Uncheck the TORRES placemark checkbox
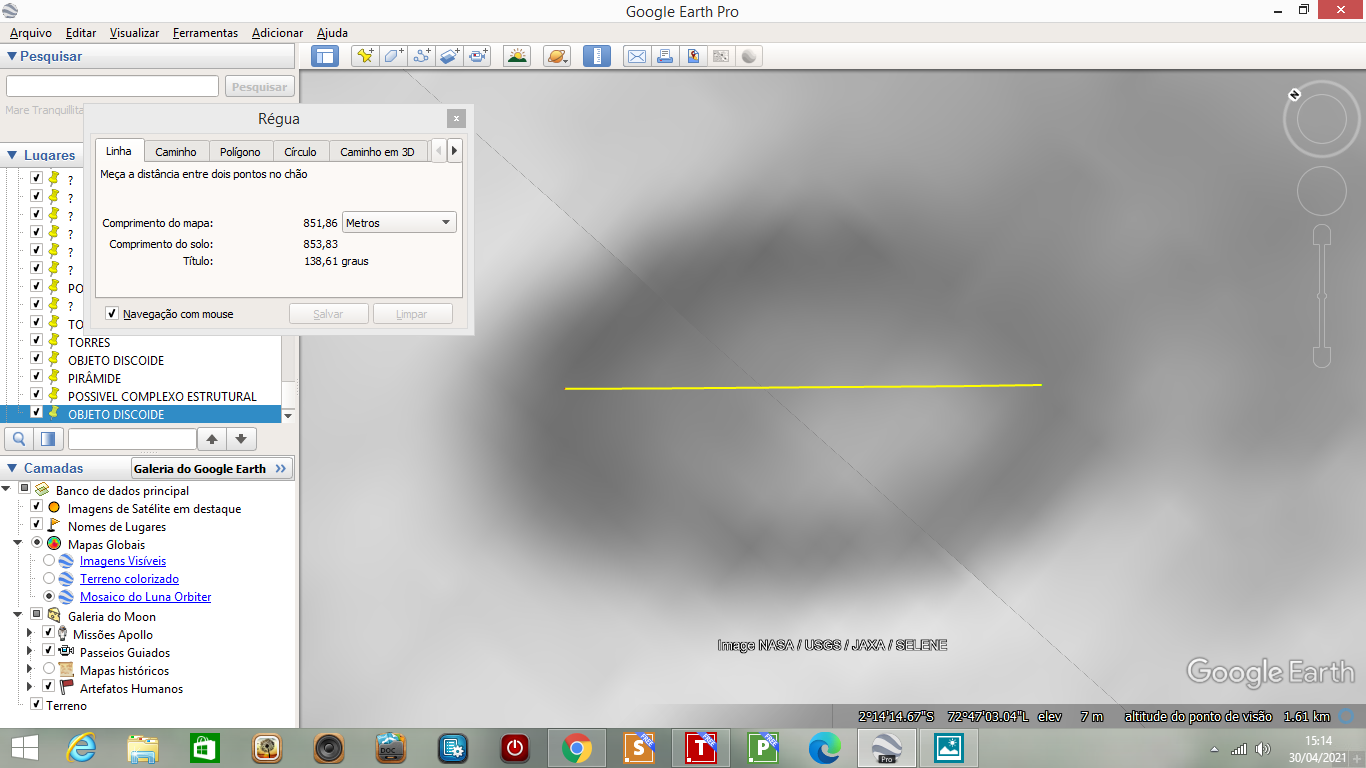The image size is (1366, 768). click(36, 341)
